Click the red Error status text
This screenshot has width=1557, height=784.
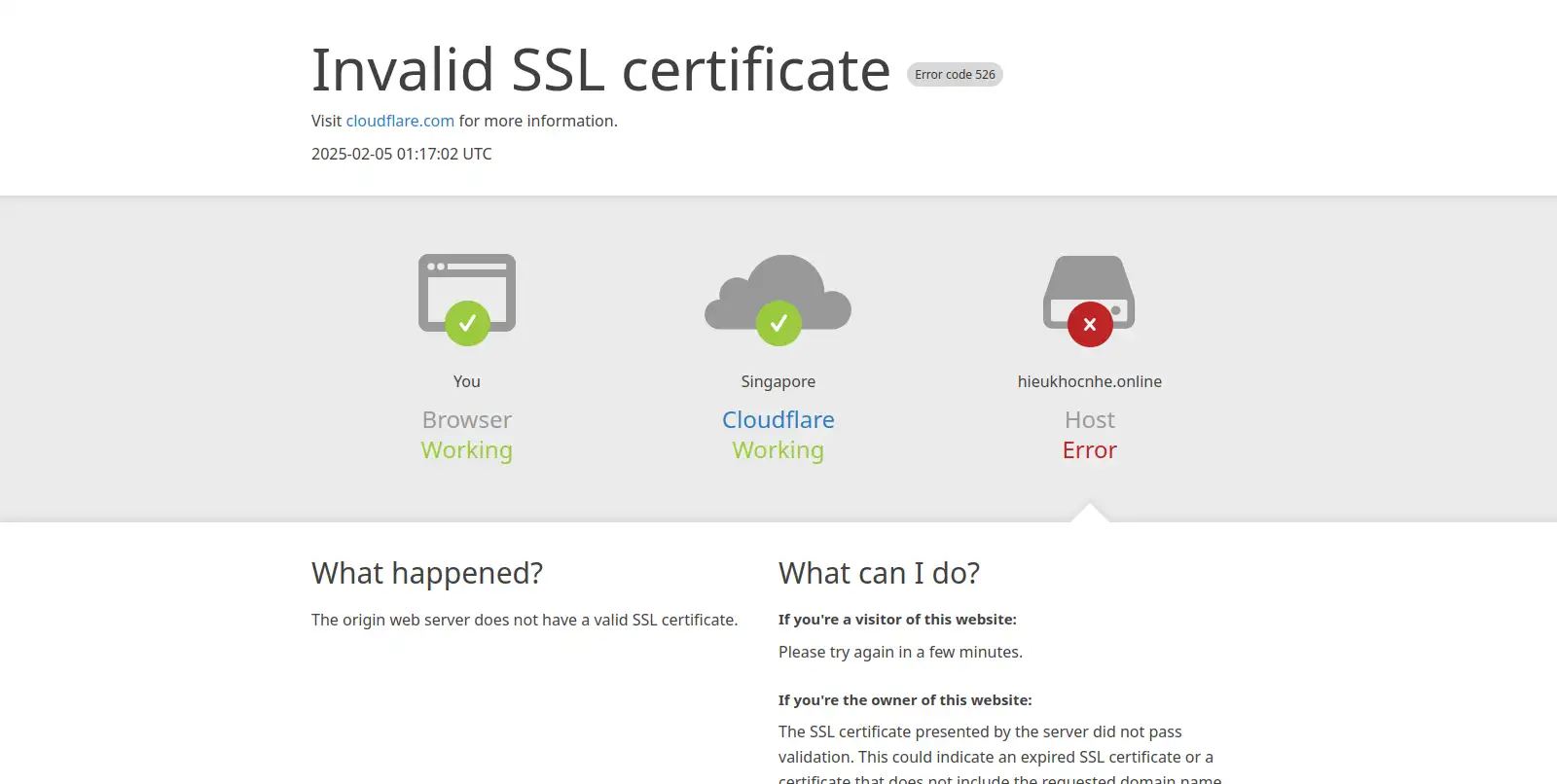coord(1089,450)
